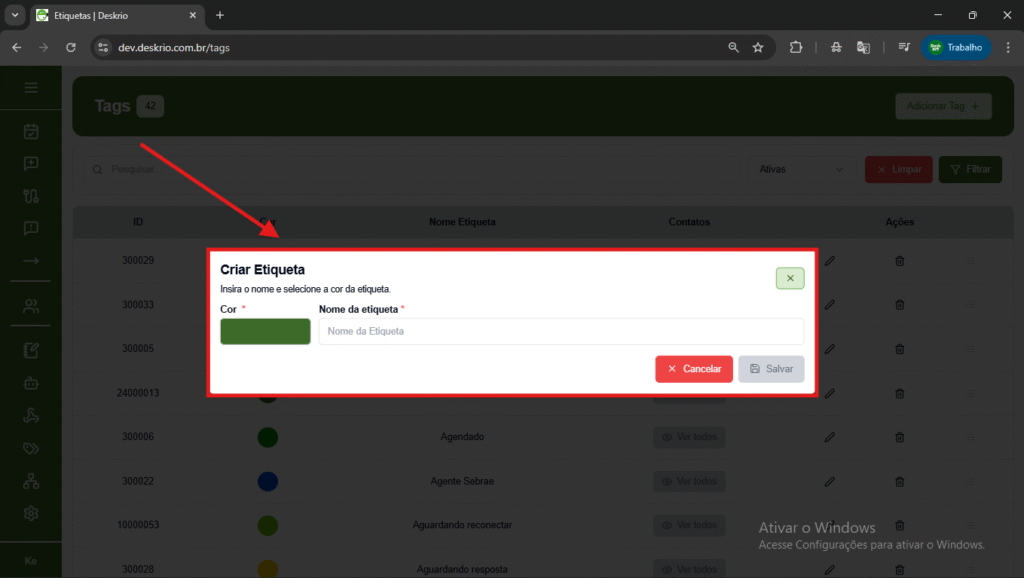Viewport: 1024px width, 578px height.
Task: Focus the Nome da Etiqueta input field
Action: (x=560, y=331)
